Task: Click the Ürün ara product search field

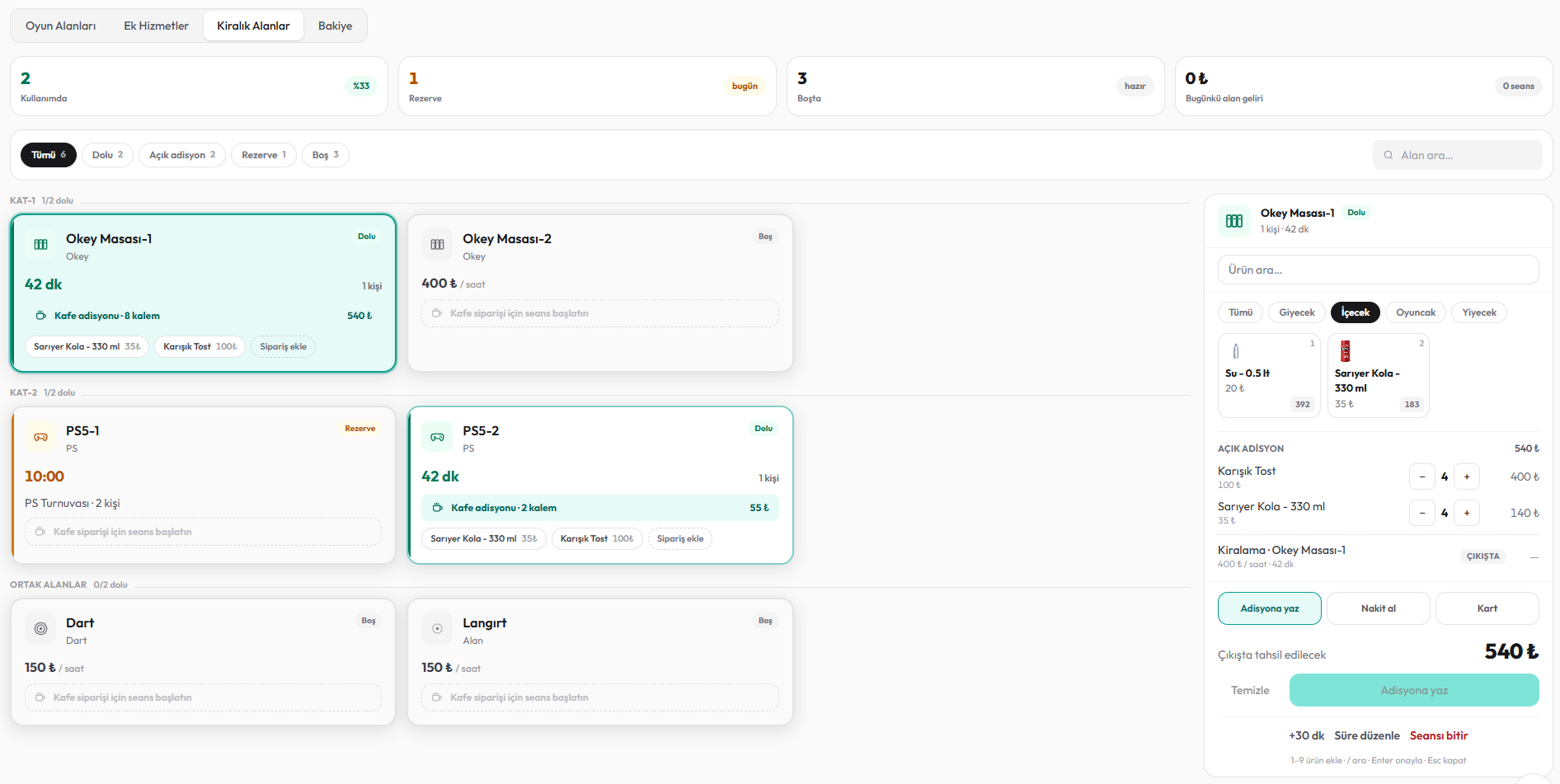Action: tap(1378, 270)
